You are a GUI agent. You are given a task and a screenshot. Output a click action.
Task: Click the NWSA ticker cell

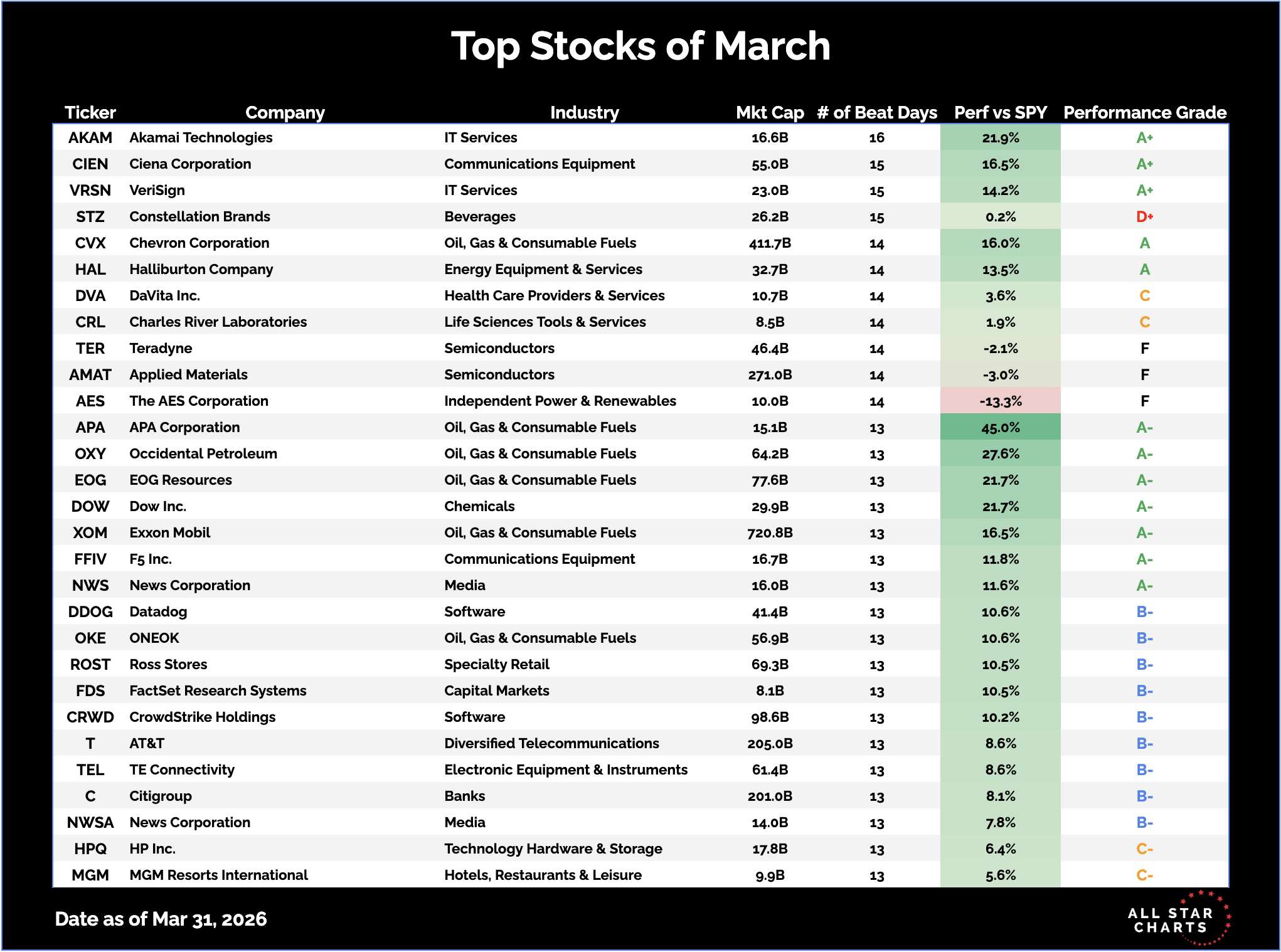tap(90, 822)
